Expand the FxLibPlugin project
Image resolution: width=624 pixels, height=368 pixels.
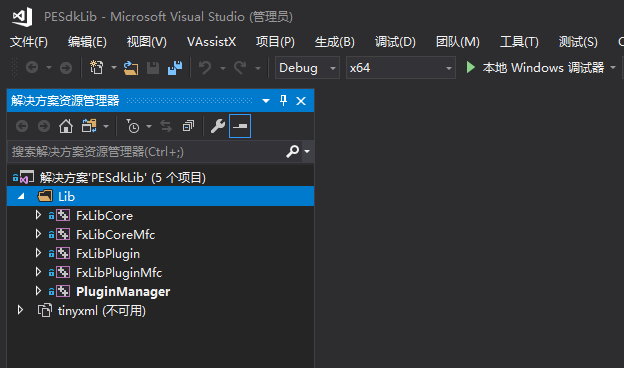[38, 253]
